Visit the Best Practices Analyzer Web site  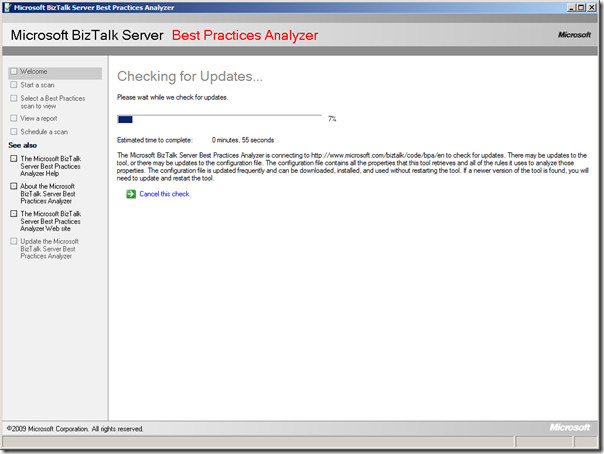[50, 221]
